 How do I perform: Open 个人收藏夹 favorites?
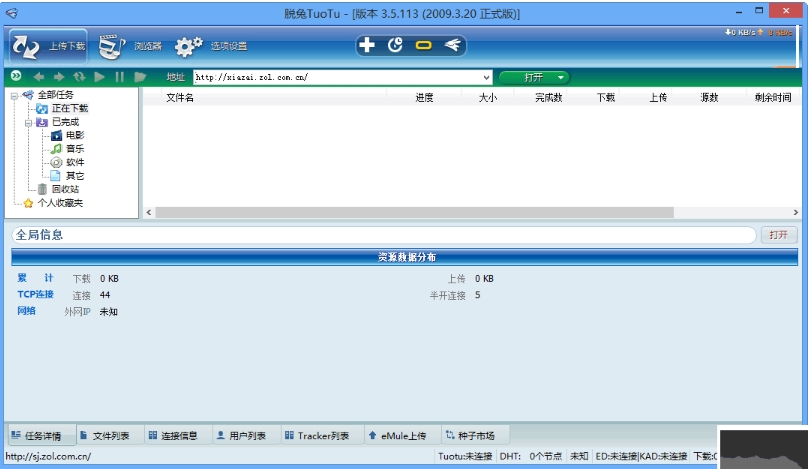coord(60,203)
